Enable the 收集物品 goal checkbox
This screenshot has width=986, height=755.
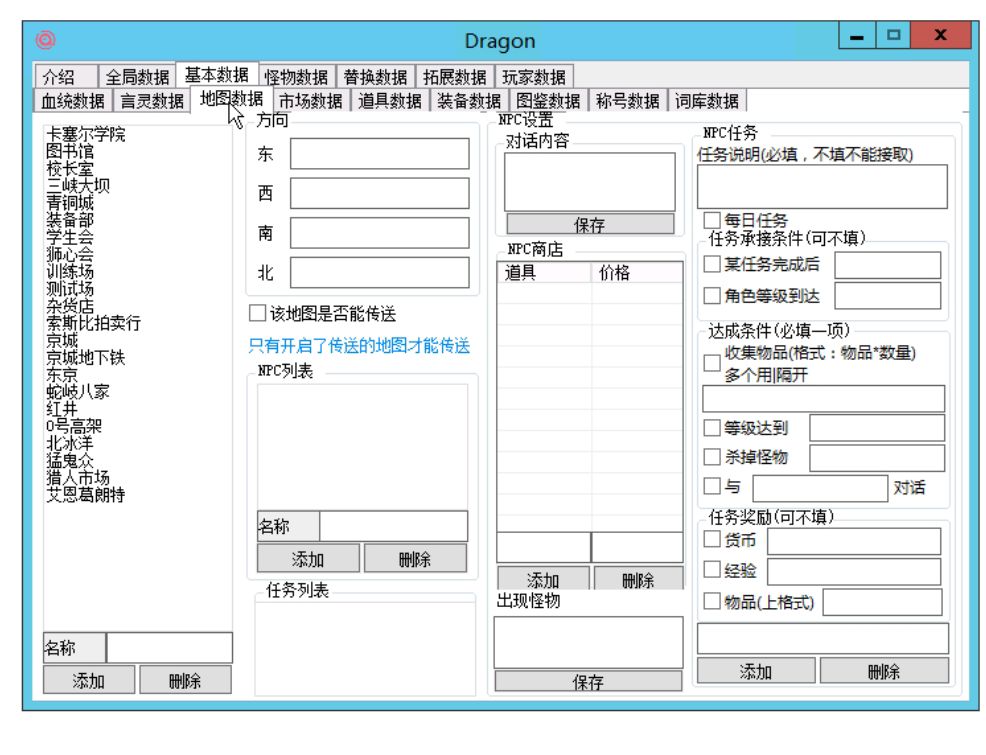(711, 363)
